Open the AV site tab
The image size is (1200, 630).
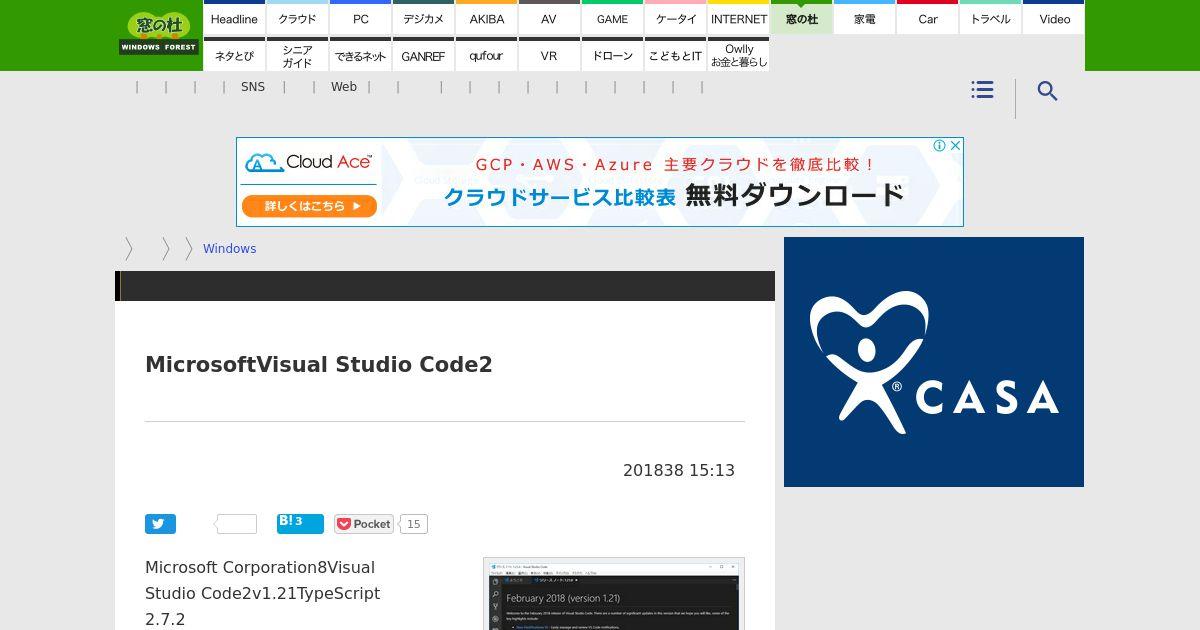click(x=549, y=18)
